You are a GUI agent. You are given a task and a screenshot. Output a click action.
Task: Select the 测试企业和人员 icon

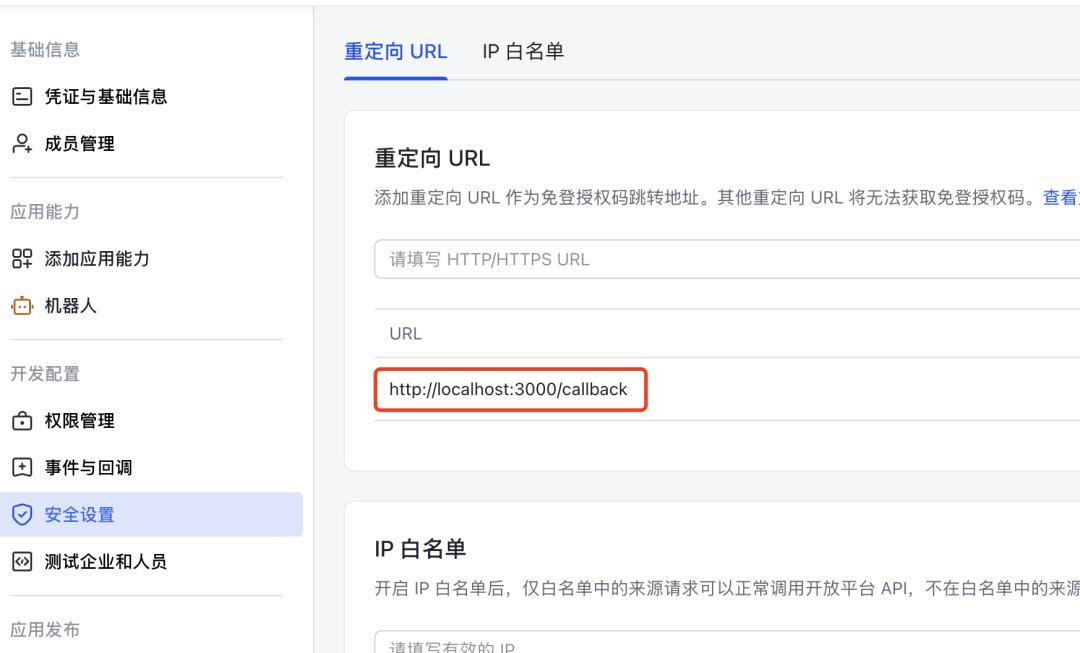[21, 561]
